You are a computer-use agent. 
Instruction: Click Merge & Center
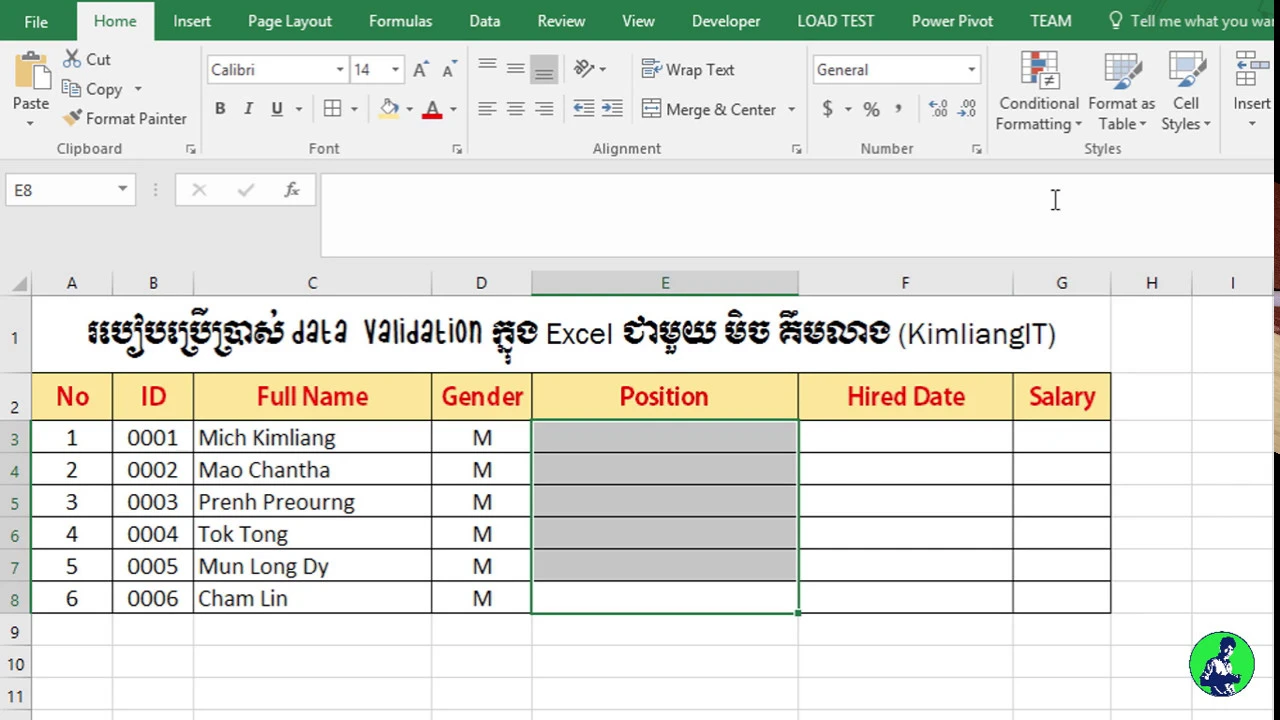[x=709, y=109]
